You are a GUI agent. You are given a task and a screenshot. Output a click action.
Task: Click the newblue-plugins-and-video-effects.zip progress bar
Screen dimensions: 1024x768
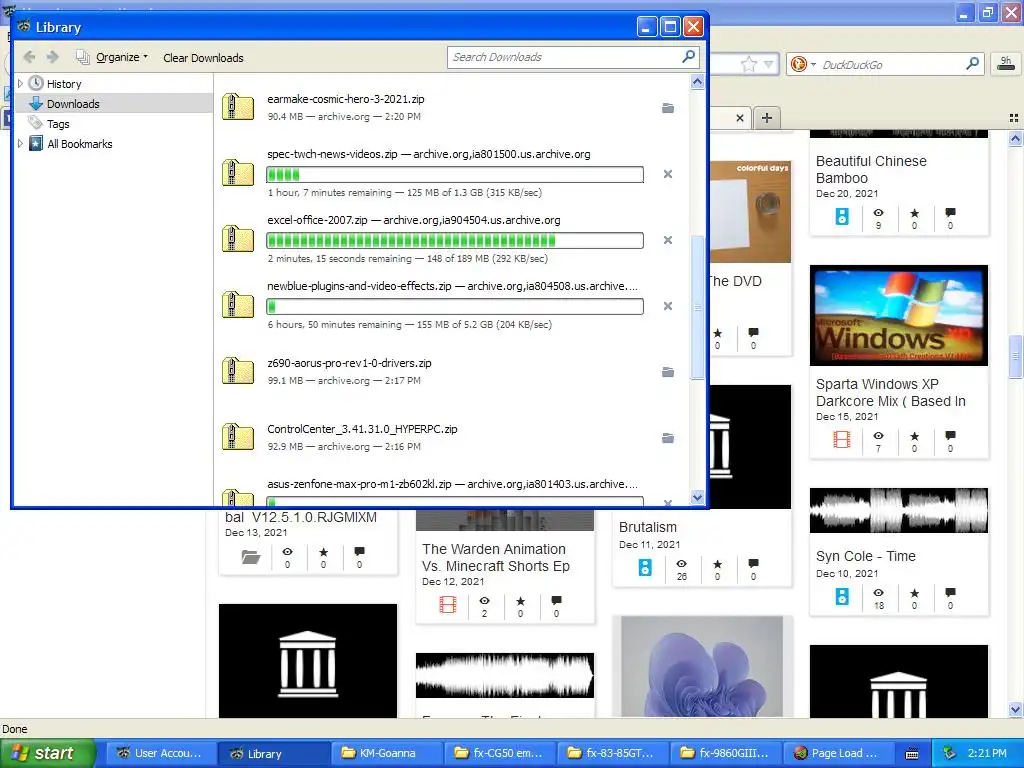(x=455, y=306)
